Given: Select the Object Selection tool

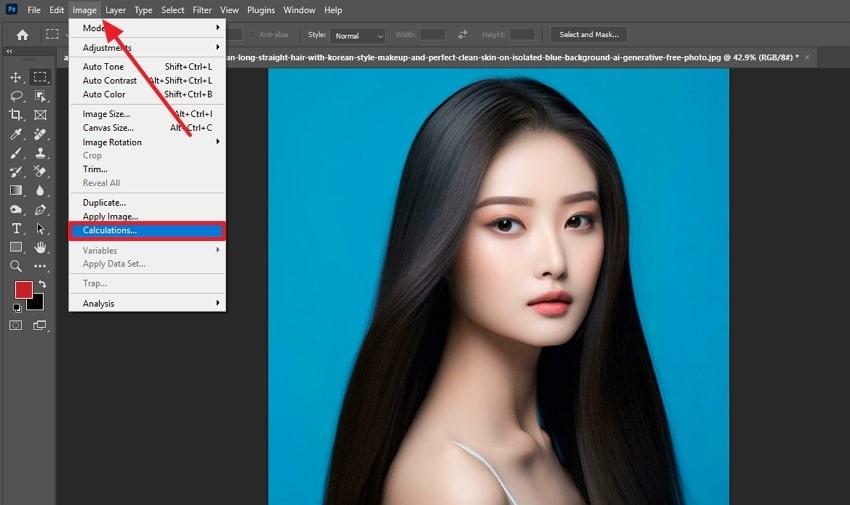Looking at the screenshot, I should [x=40, y=96].
